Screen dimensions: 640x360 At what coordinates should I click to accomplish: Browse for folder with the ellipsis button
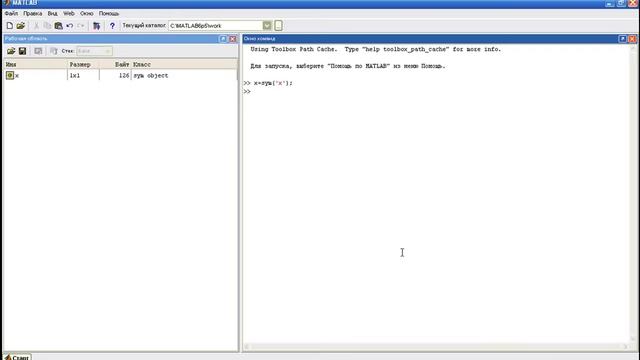pyautogui.click(x=278, y=26)
